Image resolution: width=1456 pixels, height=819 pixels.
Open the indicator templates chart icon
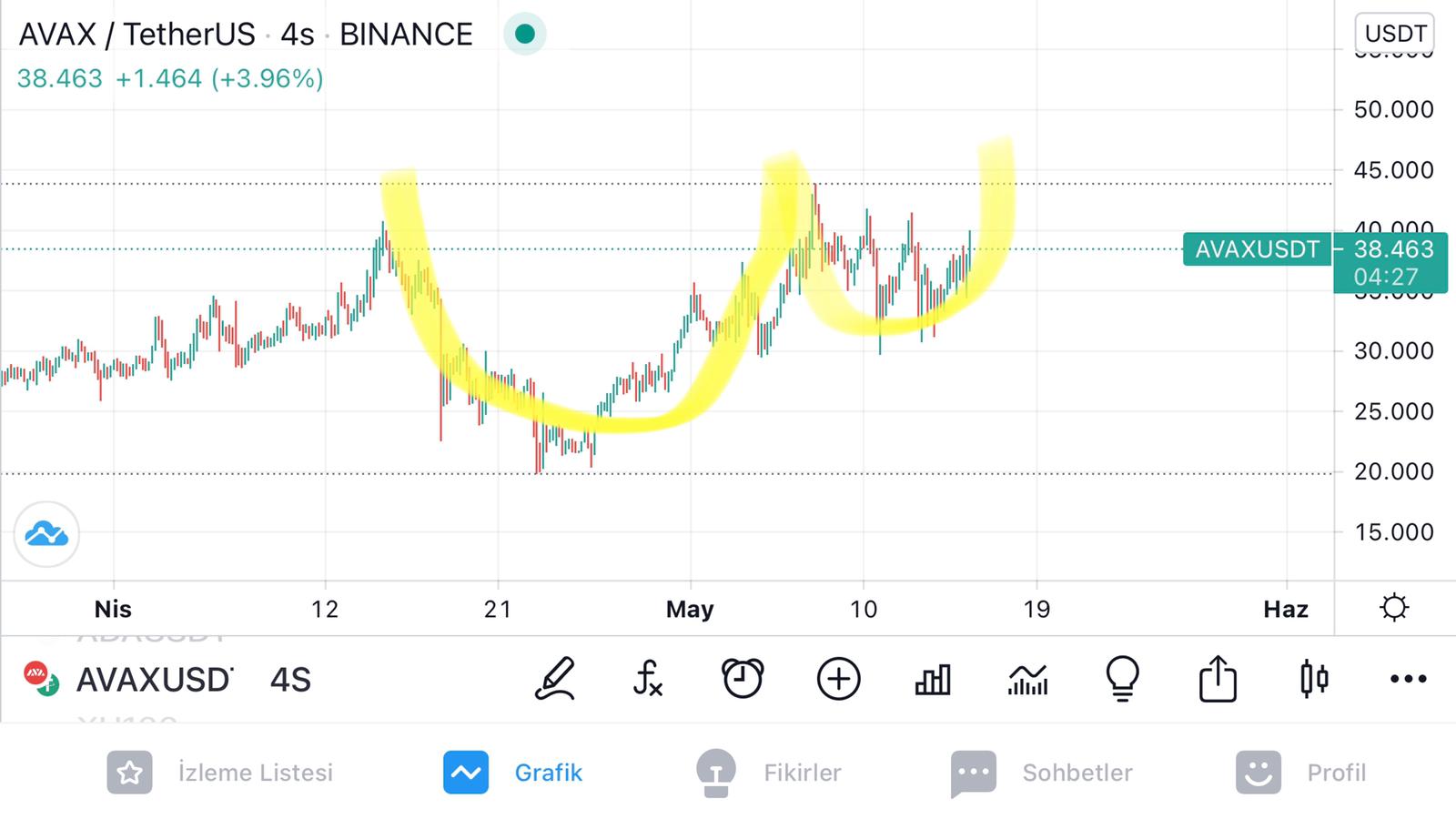1028,679
